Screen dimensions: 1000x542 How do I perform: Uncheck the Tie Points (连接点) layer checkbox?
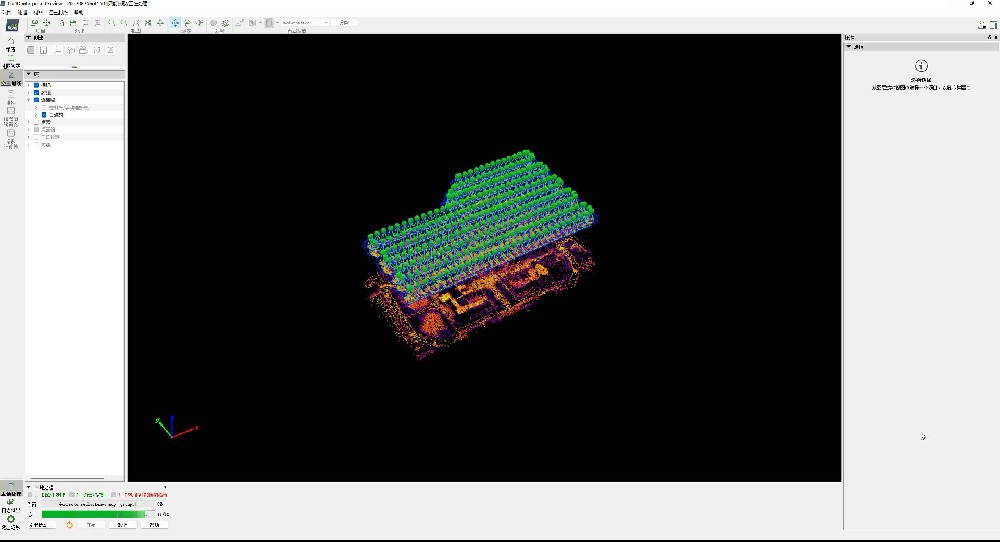click(x=36, y=100)
